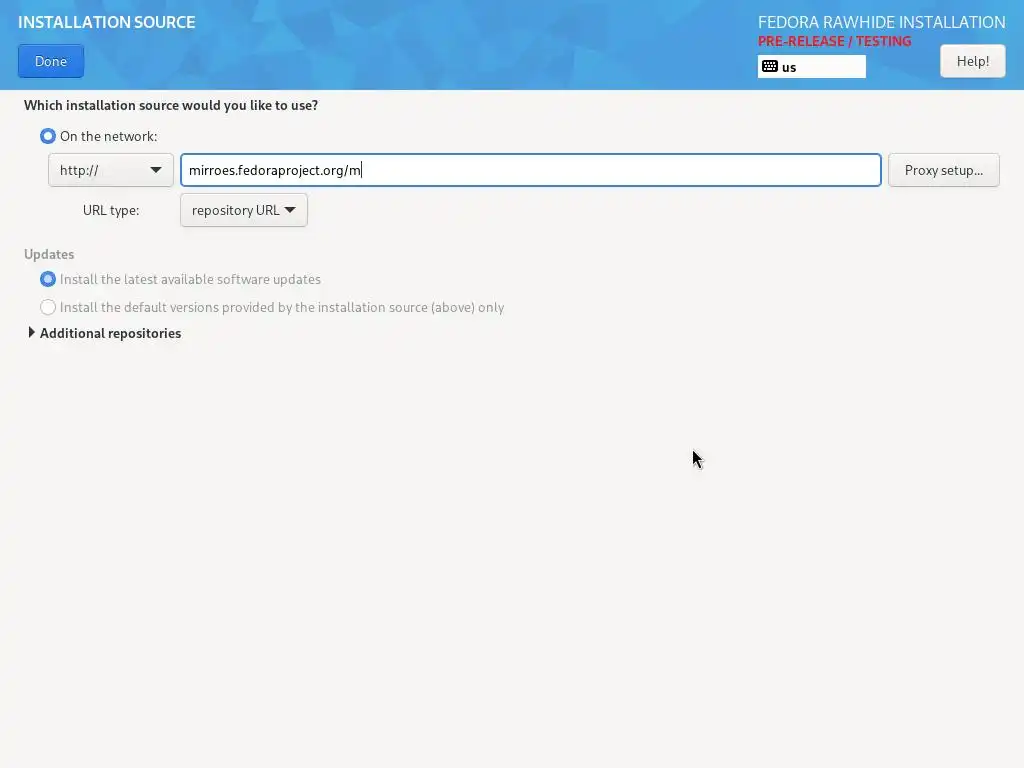The width and height of the screenshot is (1024, 768).
Task: Focus the repository URL text field
Action: tap(530, 170)
